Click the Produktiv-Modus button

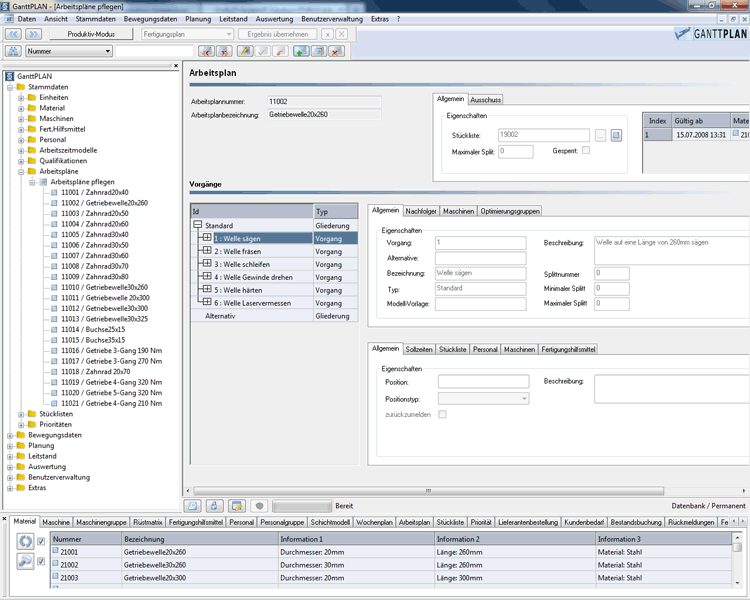(x=91, y=34)
